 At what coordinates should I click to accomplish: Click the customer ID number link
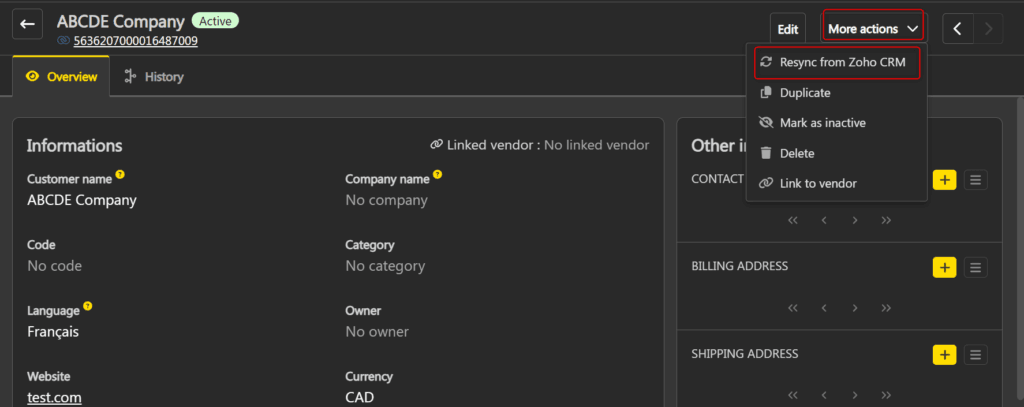[135, 41]
